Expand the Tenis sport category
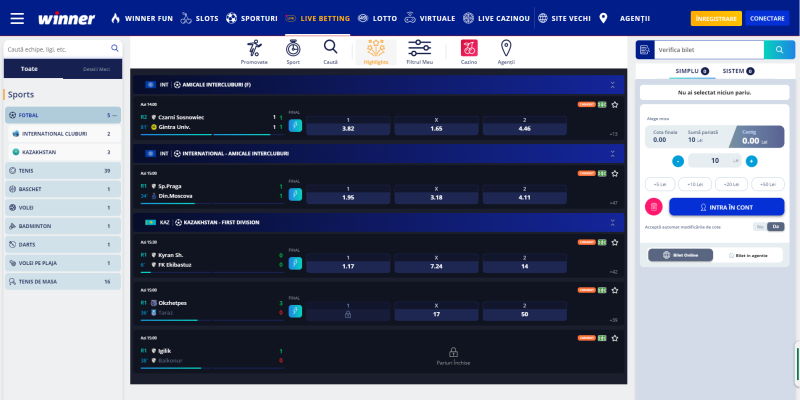This screenshot has height=400, width=800. [x=63, y=171]
